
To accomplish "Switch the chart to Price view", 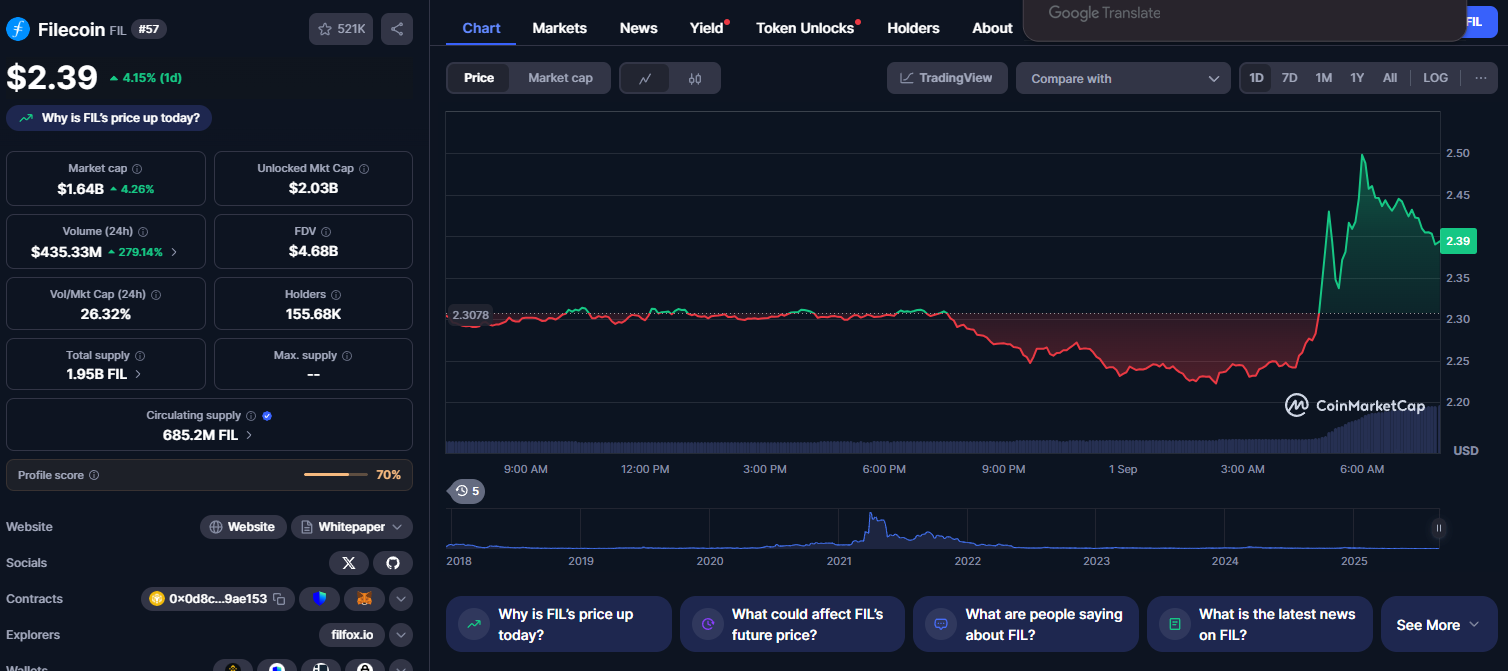I will pos(479,78).
